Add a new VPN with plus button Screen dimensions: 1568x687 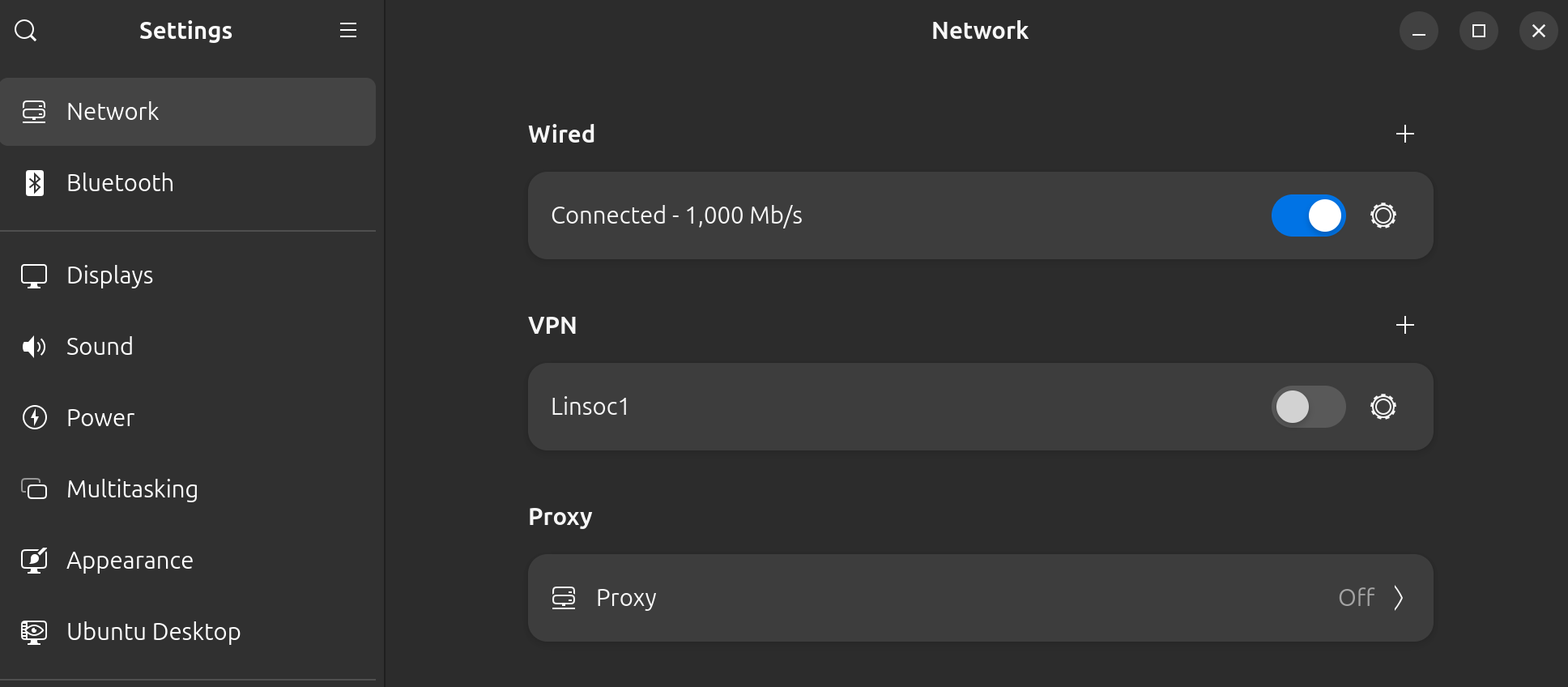tap(1405, 325)
